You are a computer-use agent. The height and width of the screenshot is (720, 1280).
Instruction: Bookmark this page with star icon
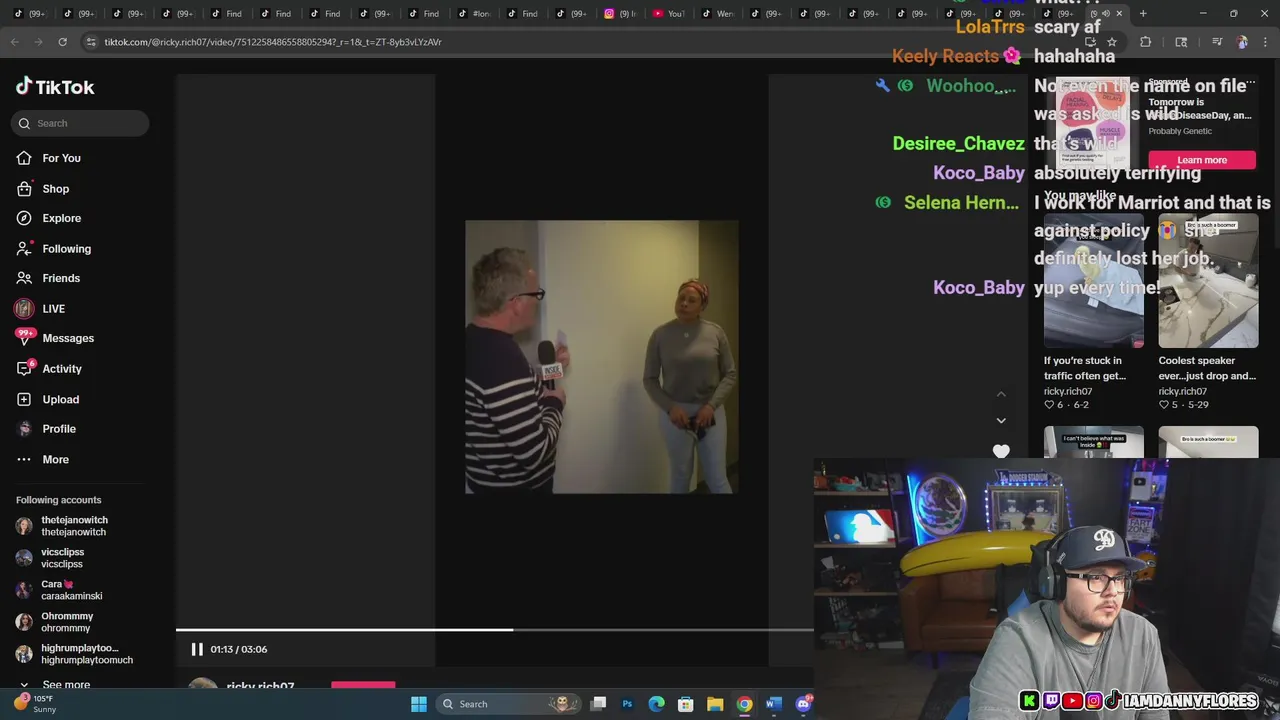[x=1111, y=42]
